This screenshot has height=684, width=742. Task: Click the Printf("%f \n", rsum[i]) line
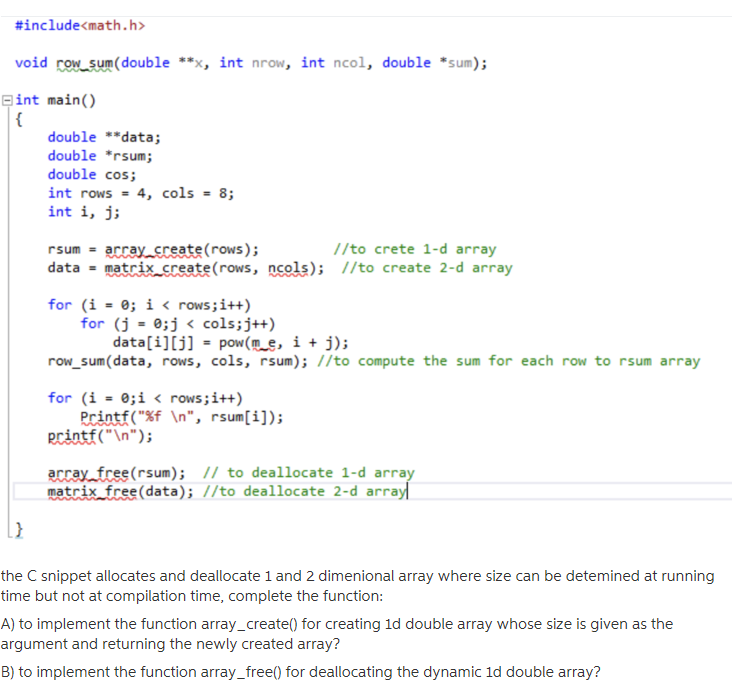coord(182,418)
